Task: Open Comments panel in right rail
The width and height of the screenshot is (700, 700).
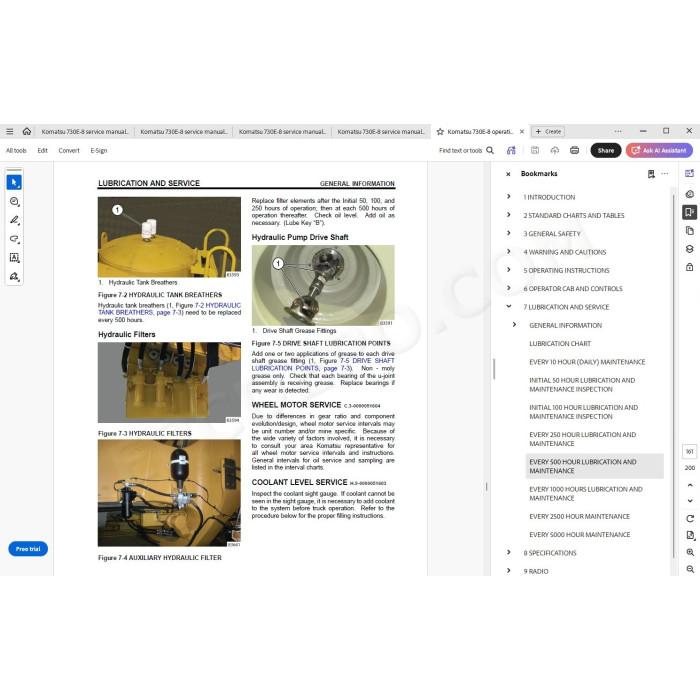Action: tap(690, 194)
